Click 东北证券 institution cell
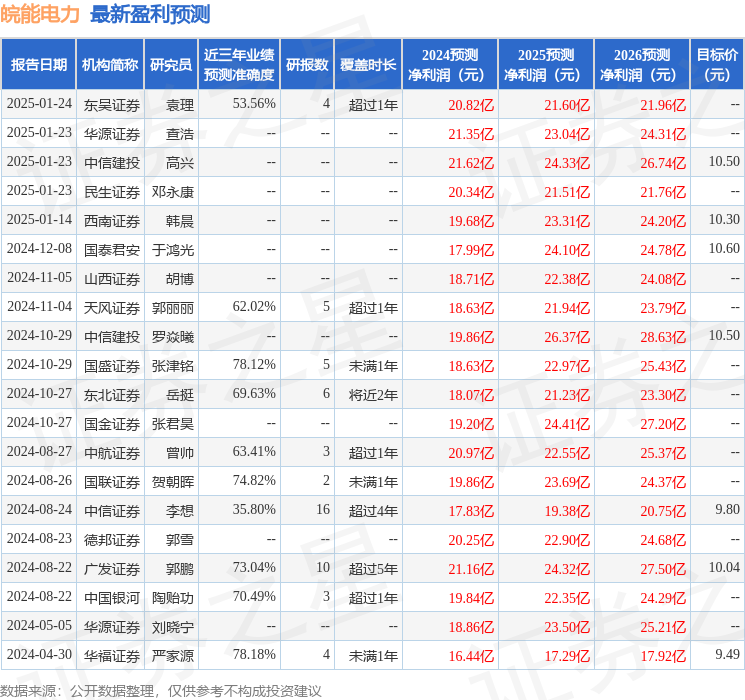 (x=112, y=395)
